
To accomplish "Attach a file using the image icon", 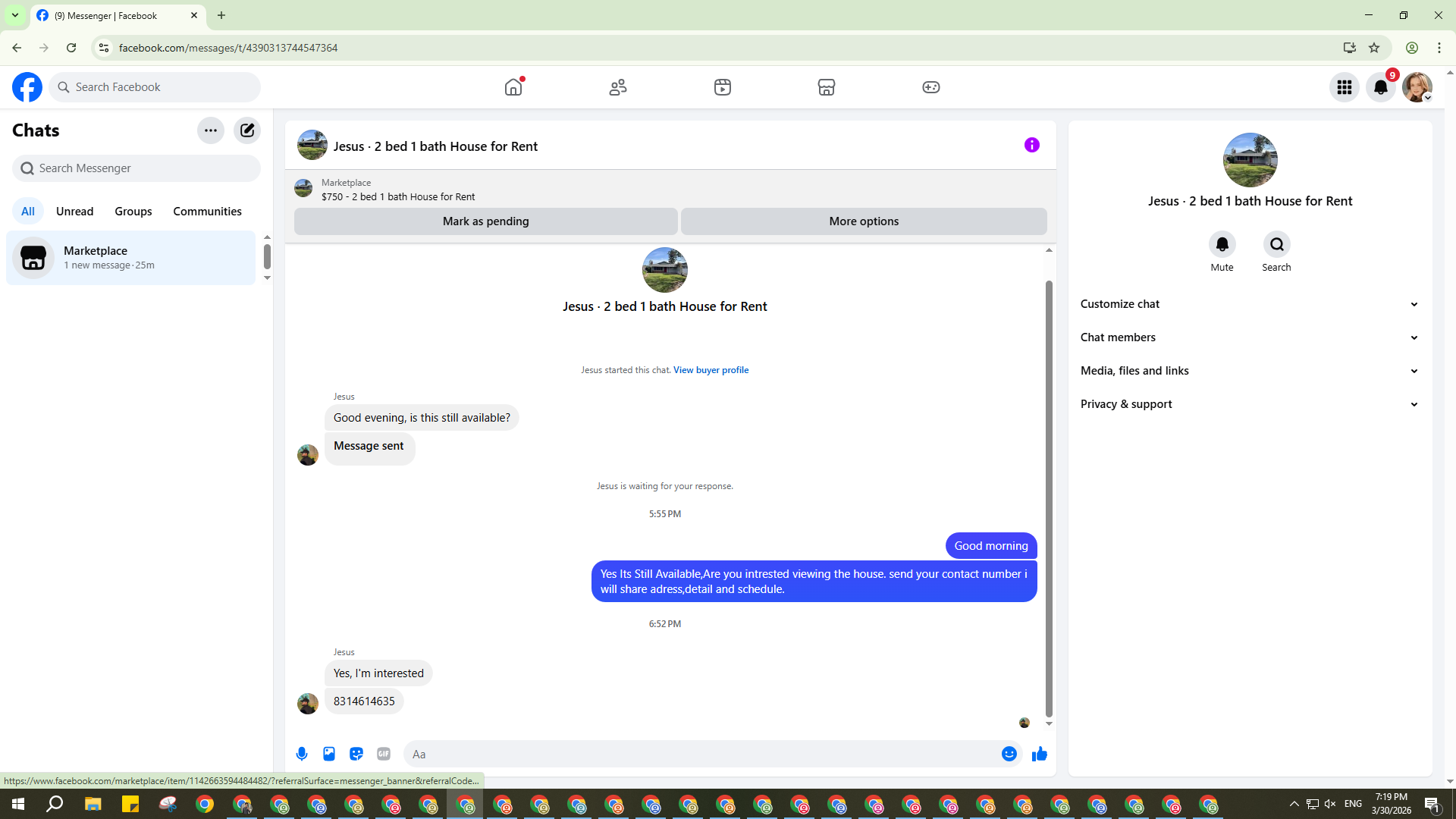I will [329, 754].
